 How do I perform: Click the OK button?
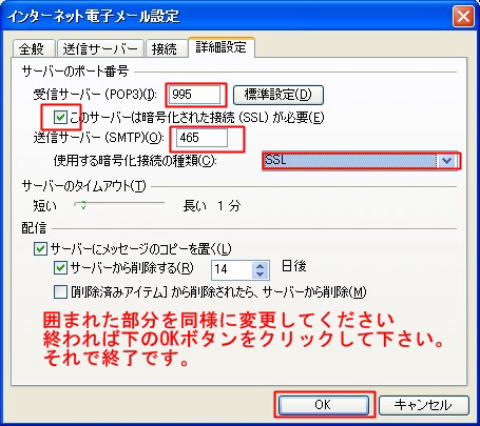click(323, 405)
